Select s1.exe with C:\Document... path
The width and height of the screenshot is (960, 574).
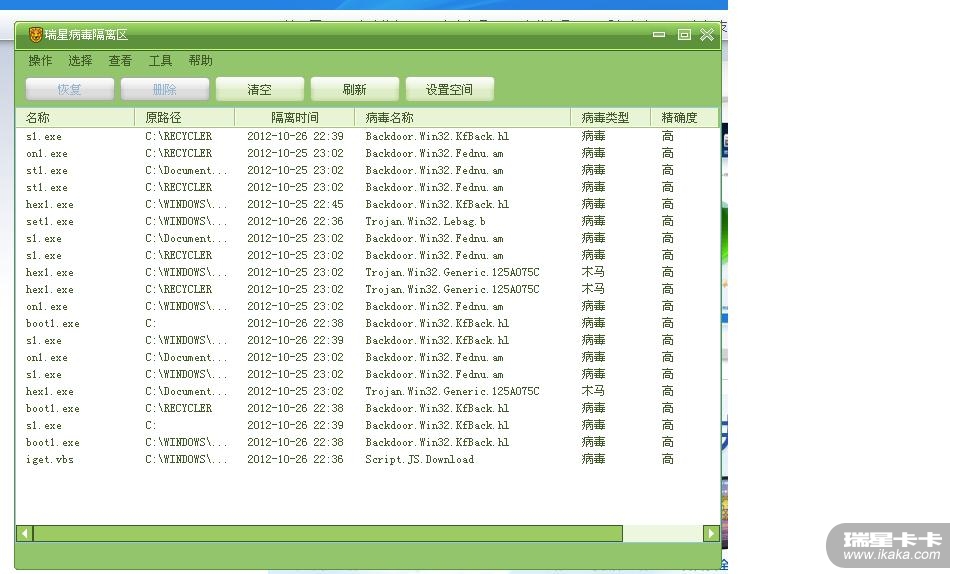pyautogui.click(x=367, y=239)
